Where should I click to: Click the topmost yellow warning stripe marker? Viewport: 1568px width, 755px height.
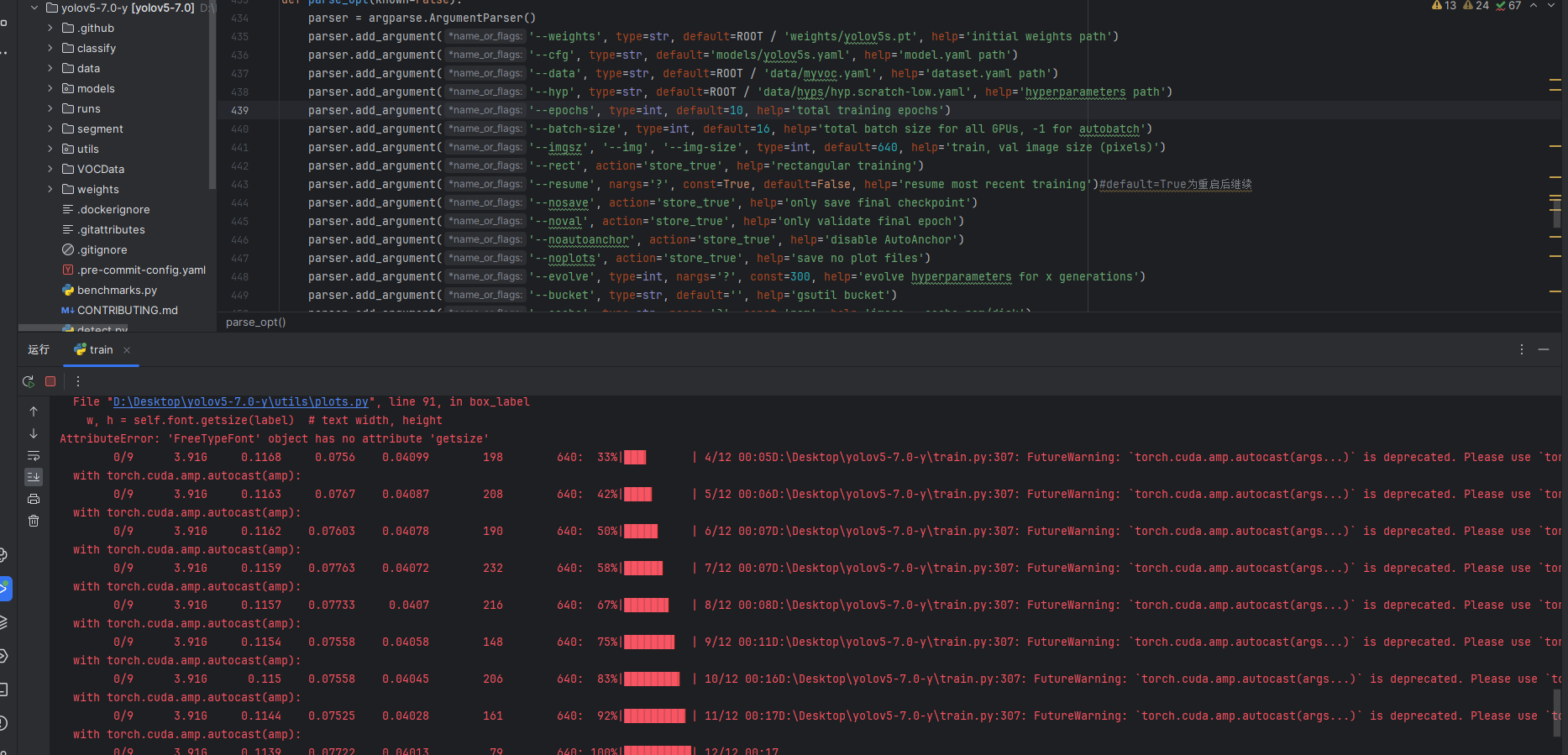pyautogui.click(x=1555, y=81)
